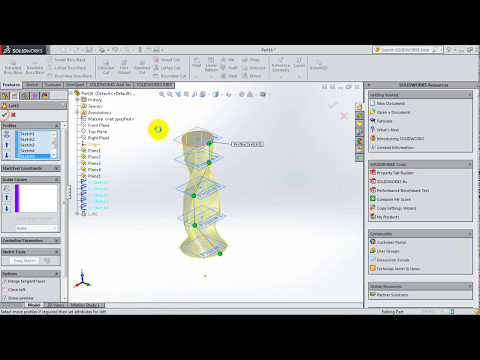Click the Tutorials link
Viewport: 480px width, 360px height.
(384, 121)
